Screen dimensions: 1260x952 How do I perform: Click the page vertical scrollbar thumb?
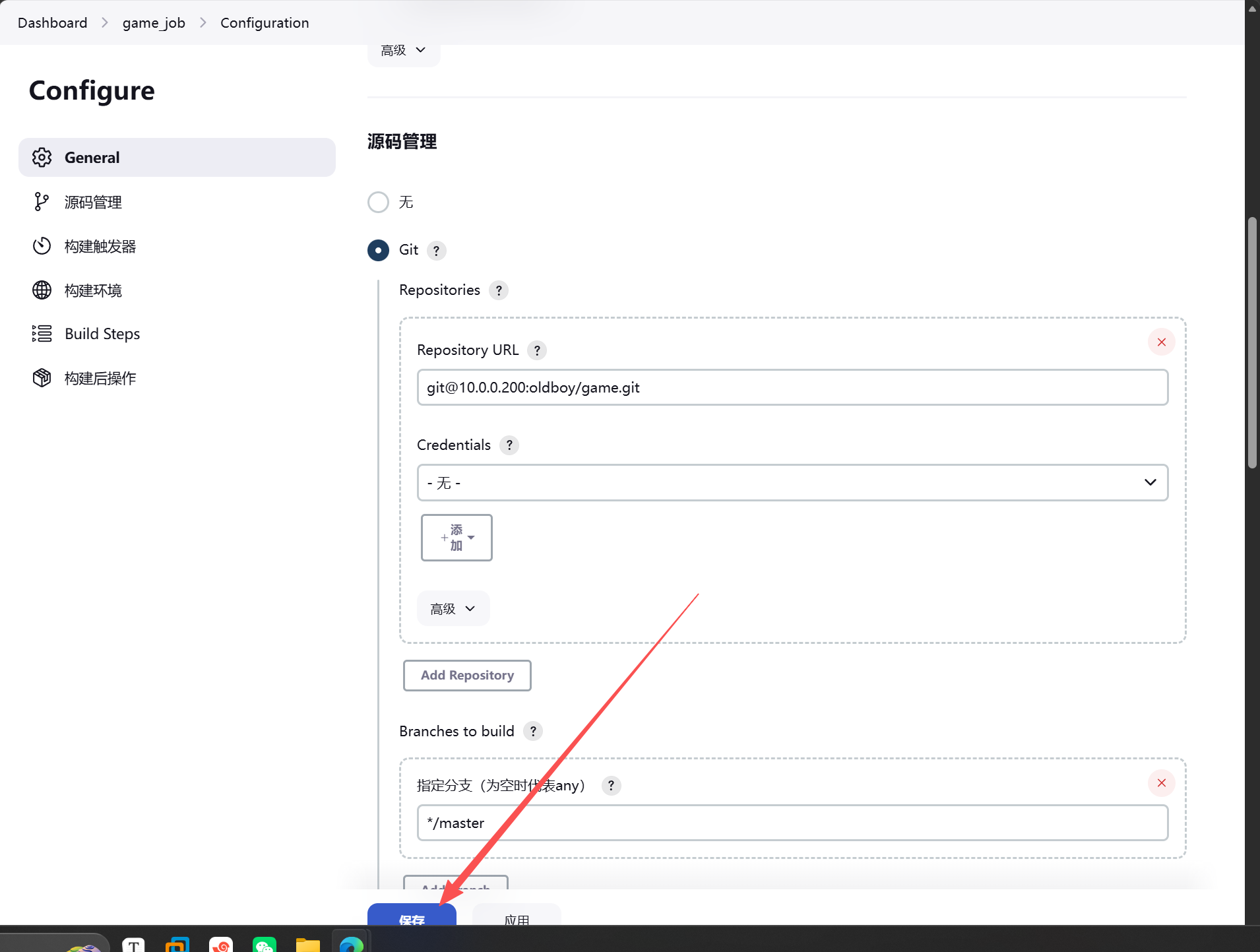(1252, 343)
